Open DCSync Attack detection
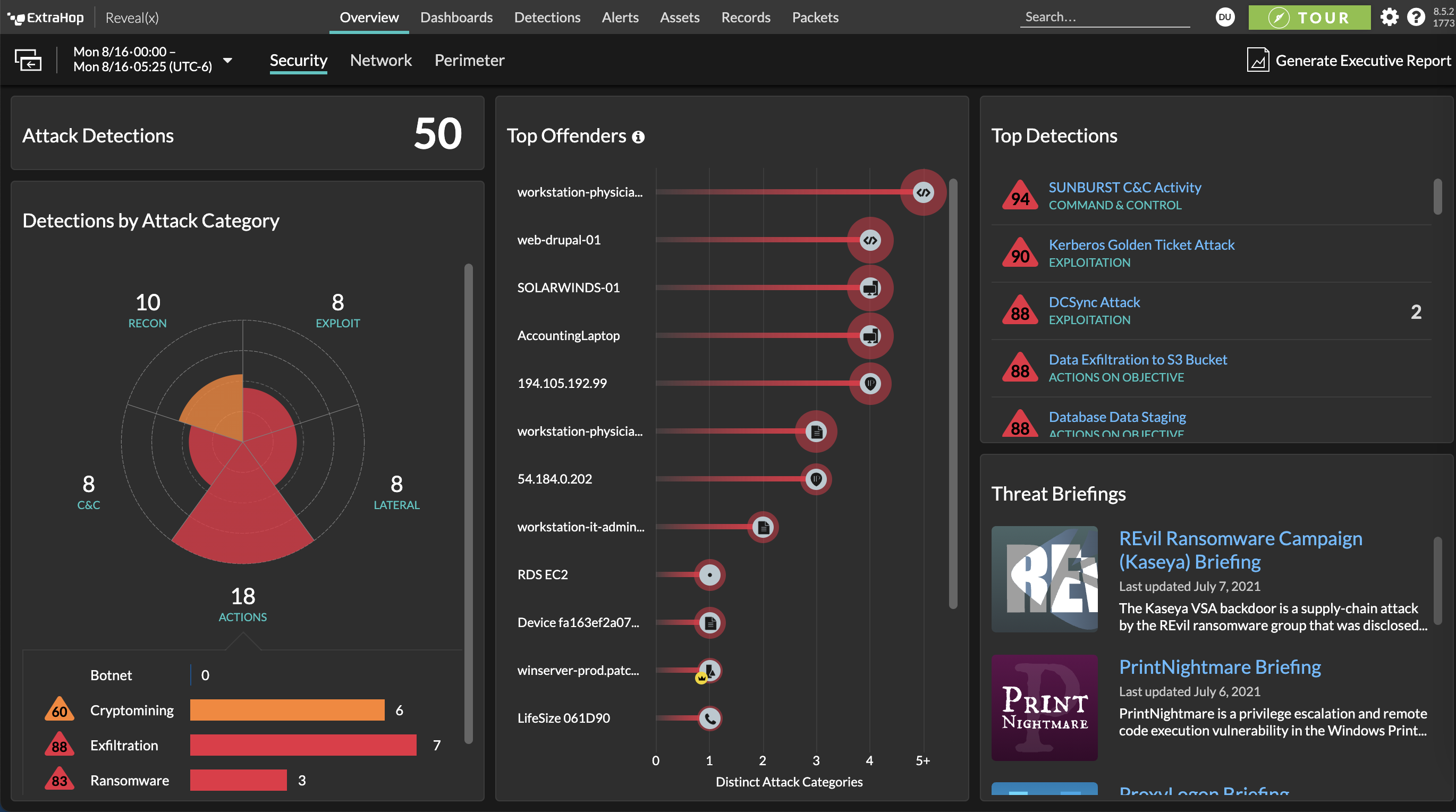This screenshot has width=1456, height=812. [1094, 302]
